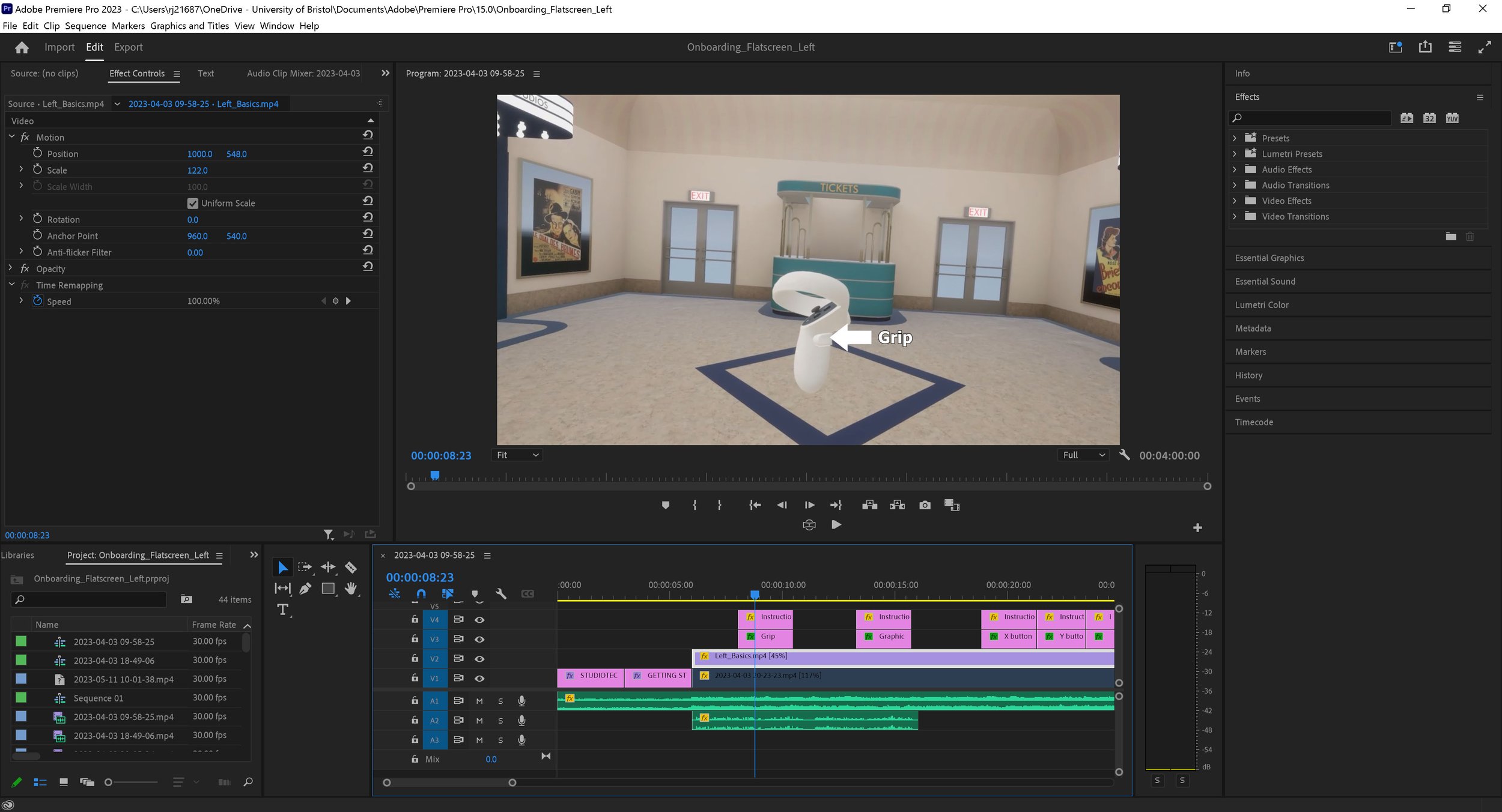
Task: Click the Lift button
Action: tap(869, 505)
